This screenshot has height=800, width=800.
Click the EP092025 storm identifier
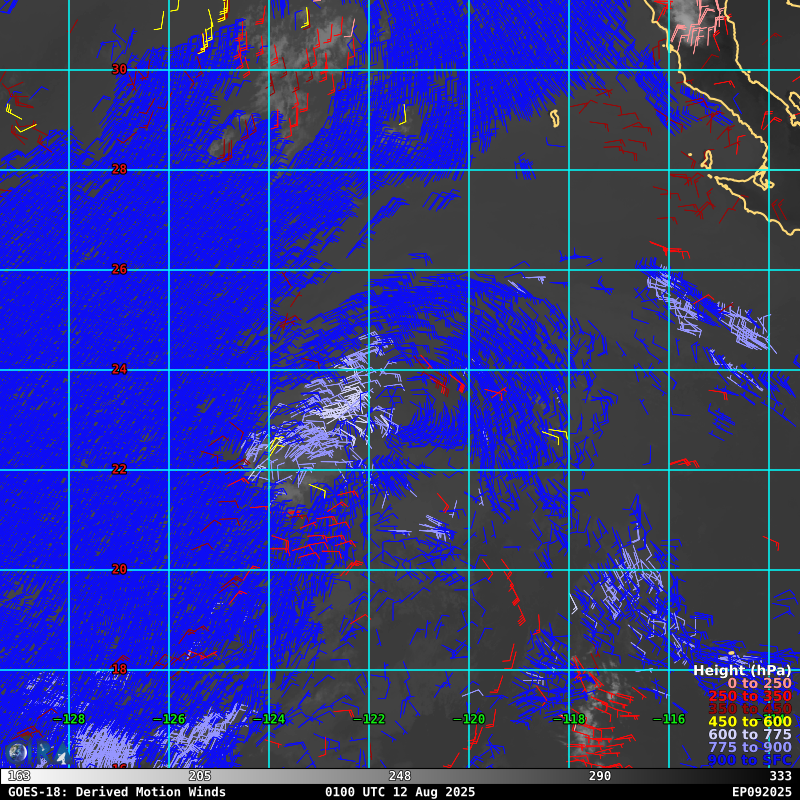(x=761, y=792)
